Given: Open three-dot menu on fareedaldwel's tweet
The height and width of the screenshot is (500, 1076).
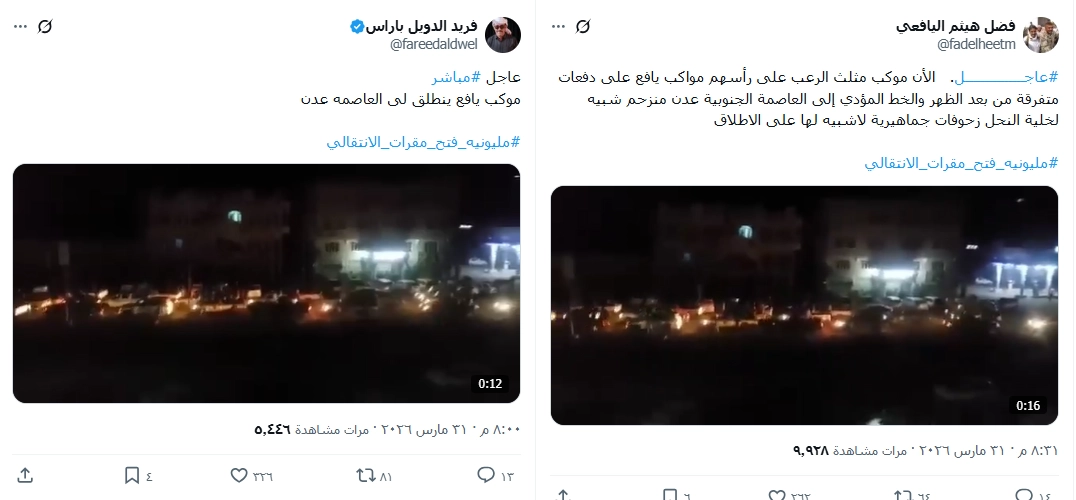Looking at the screenshot, I should pos(21,27).
